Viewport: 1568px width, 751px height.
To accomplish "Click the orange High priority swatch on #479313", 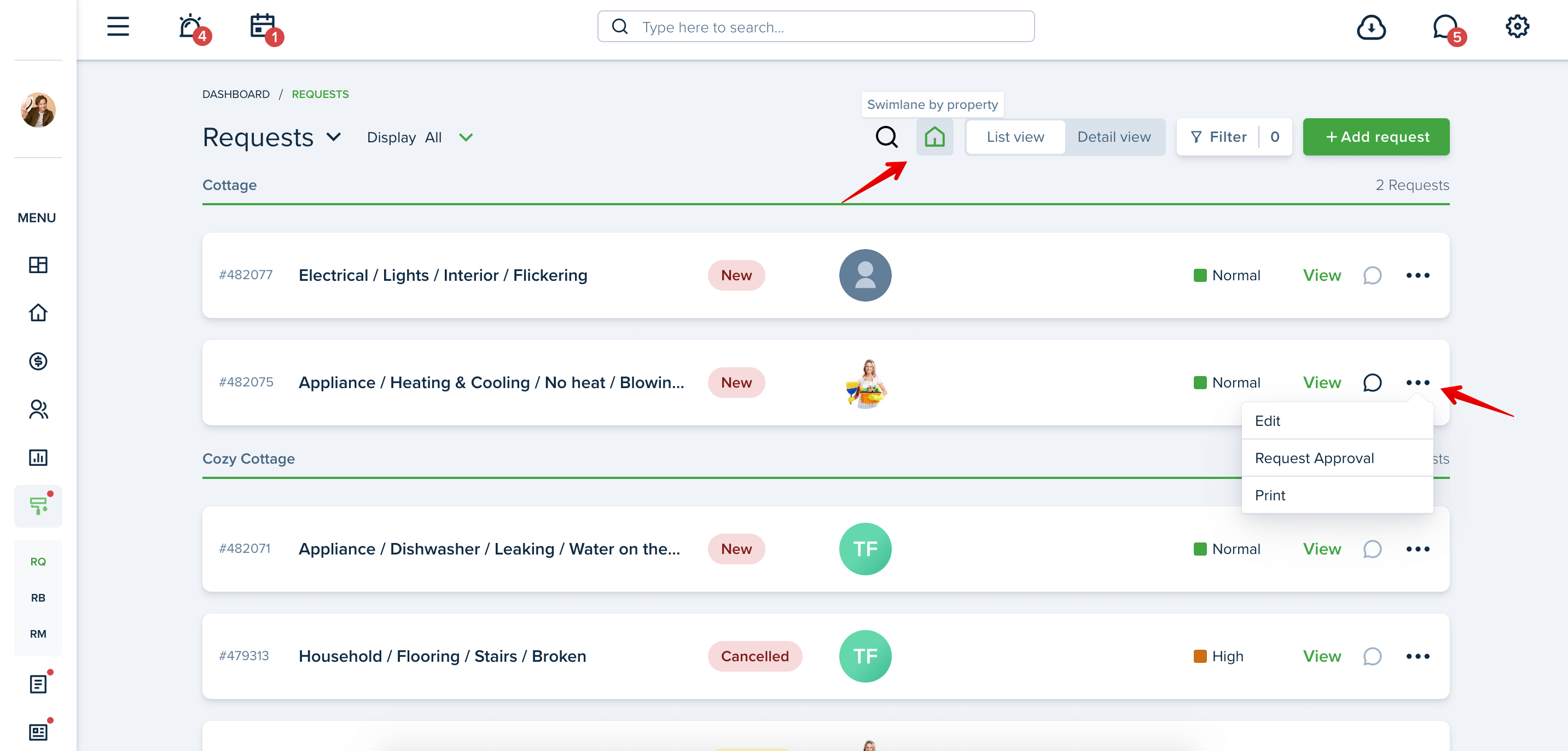I will [1200, 656].
